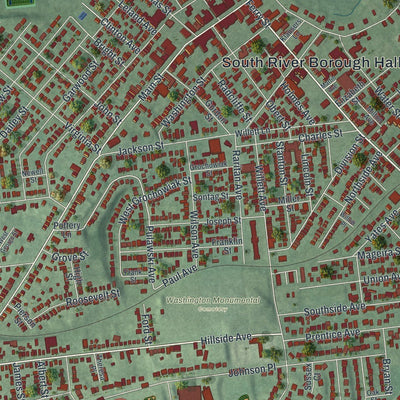Click the Ferry St label
Viewport: 400px width, 400px height.
(x=259, y=13)
